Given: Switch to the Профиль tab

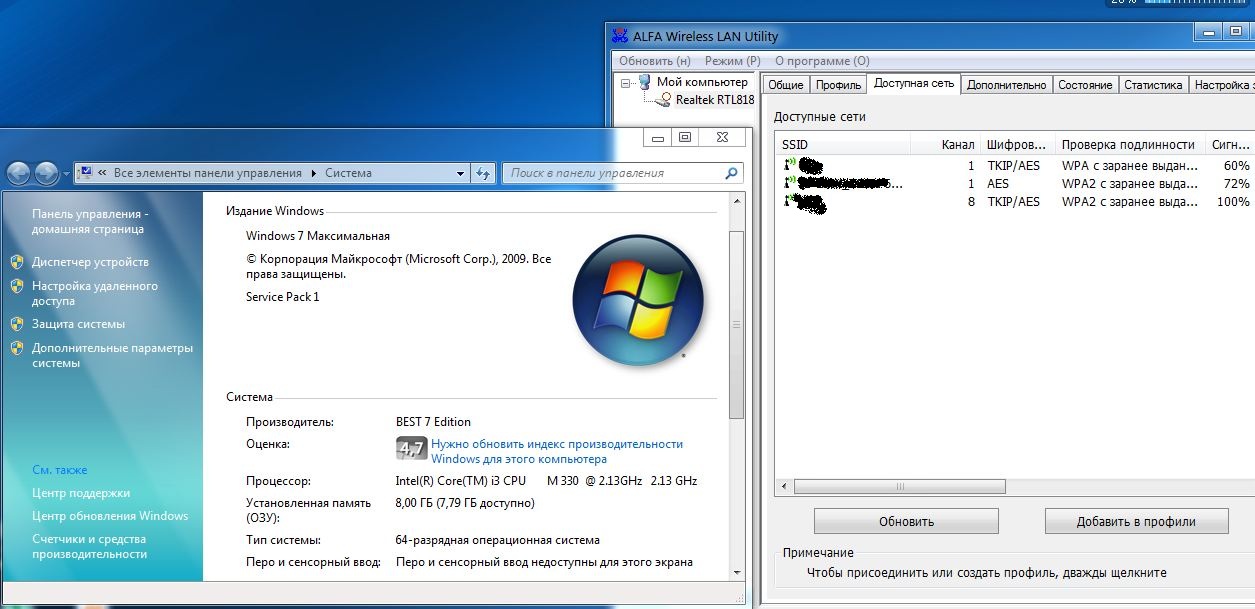Looking at the screenshot, I should click(x=838, y=85).
